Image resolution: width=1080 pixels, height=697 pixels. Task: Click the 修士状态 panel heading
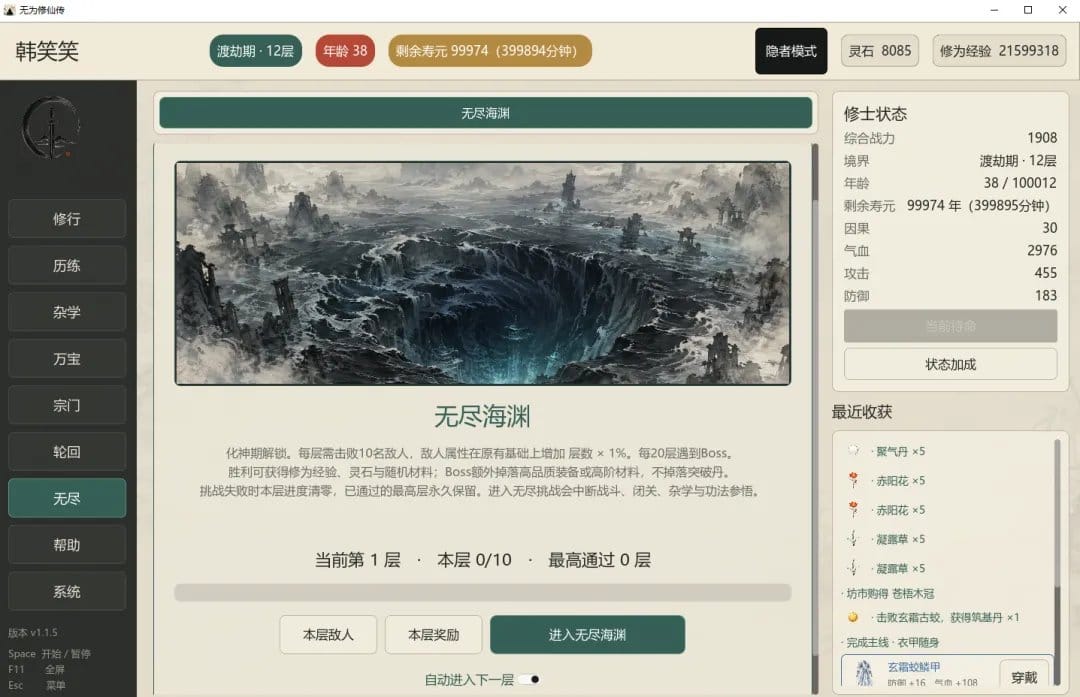875,114
